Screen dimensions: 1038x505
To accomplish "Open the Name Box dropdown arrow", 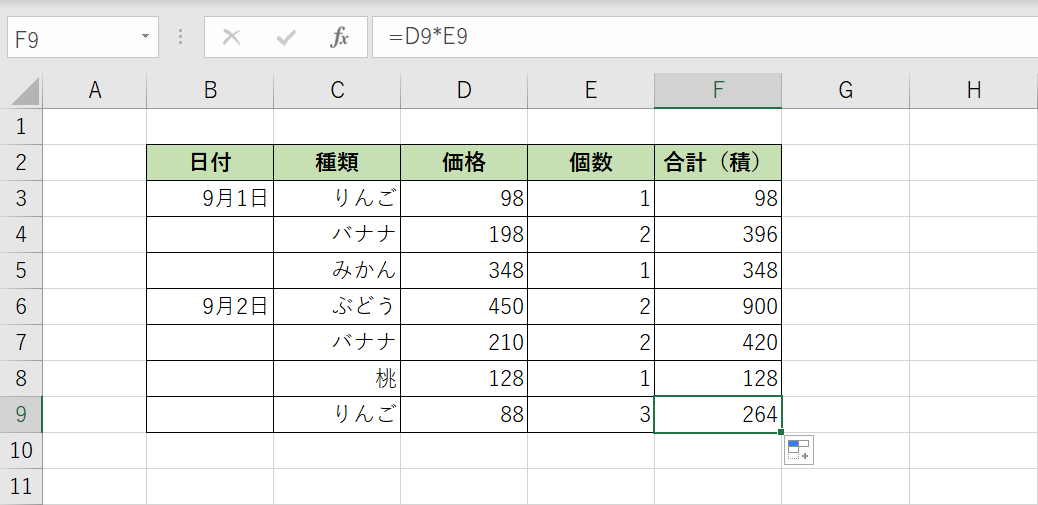I will point(145,36).
